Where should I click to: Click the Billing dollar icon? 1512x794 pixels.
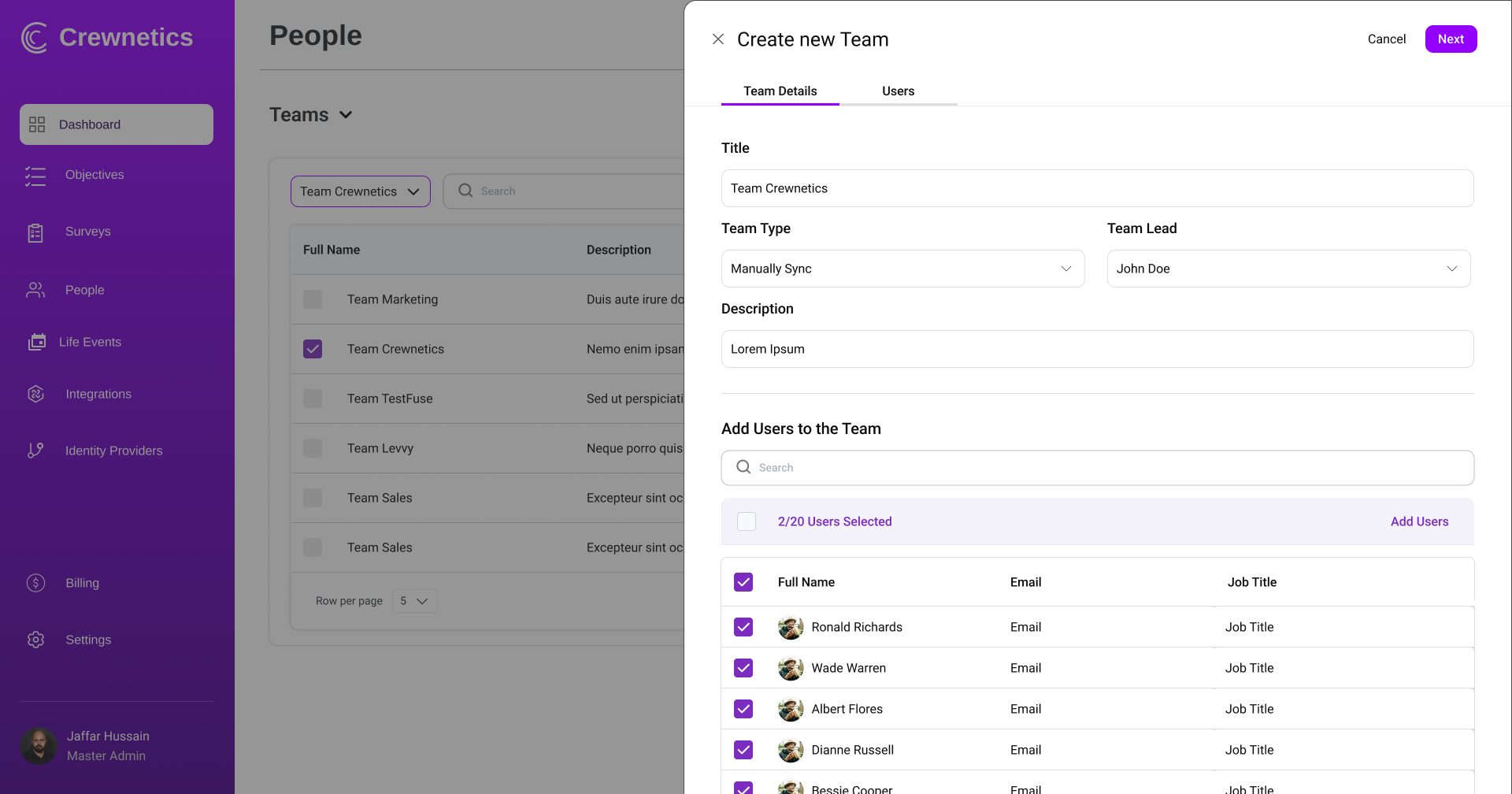[35, 583]
